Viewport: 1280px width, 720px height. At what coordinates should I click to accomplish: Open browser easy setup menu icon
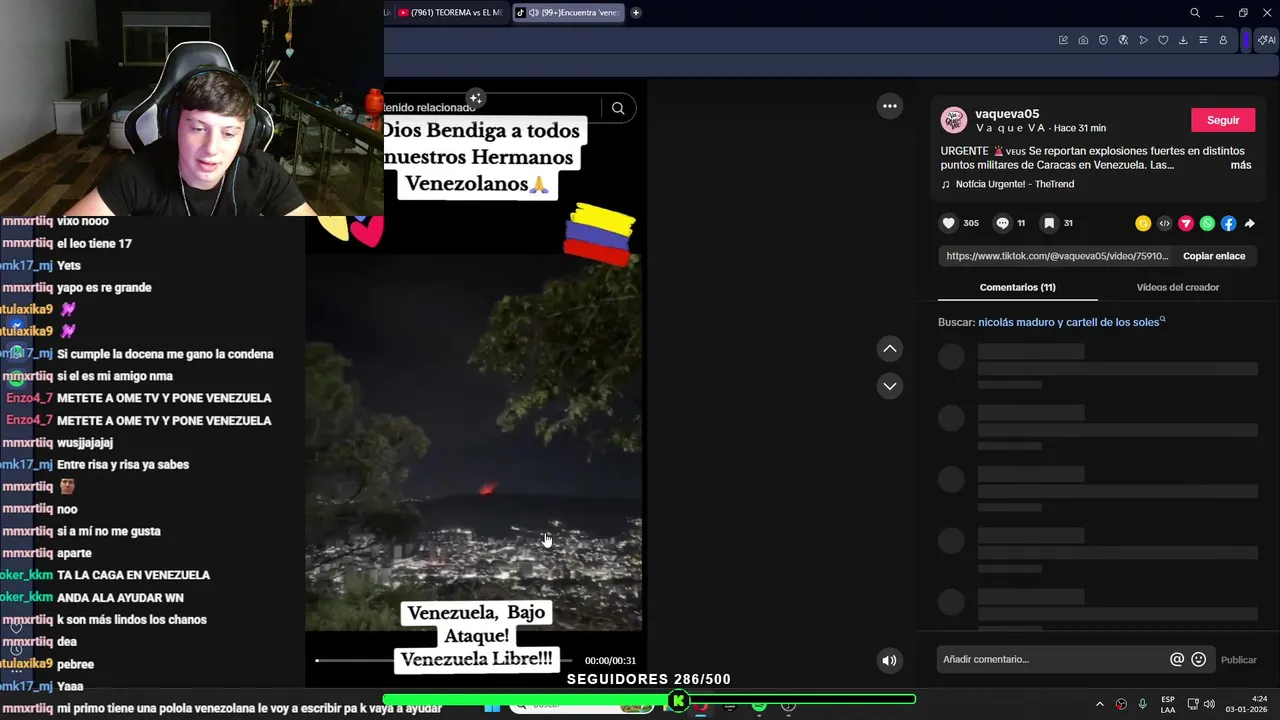click(1203, 40)
